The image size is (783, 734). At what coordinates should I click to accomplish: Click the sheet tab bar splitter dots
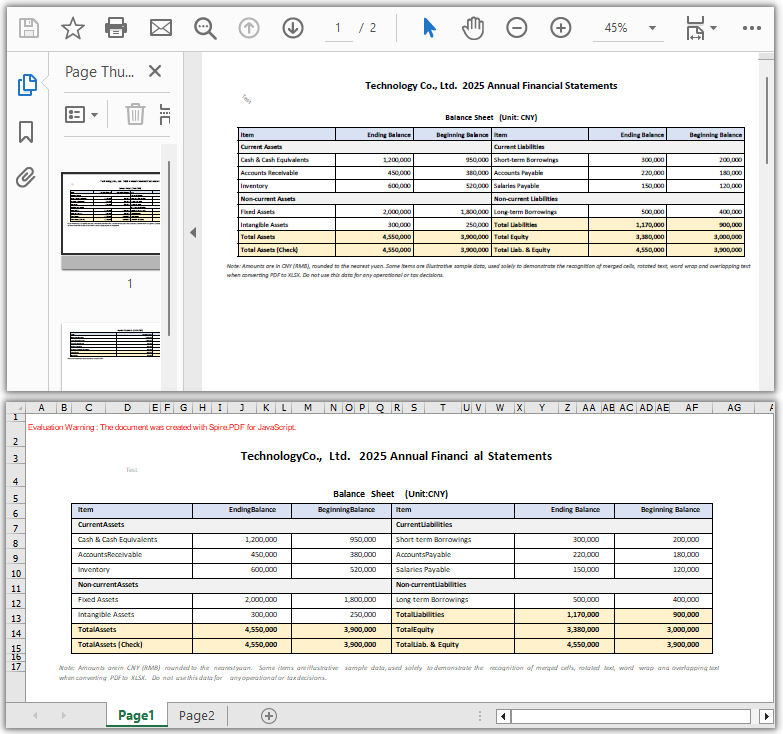pos(479,716)
